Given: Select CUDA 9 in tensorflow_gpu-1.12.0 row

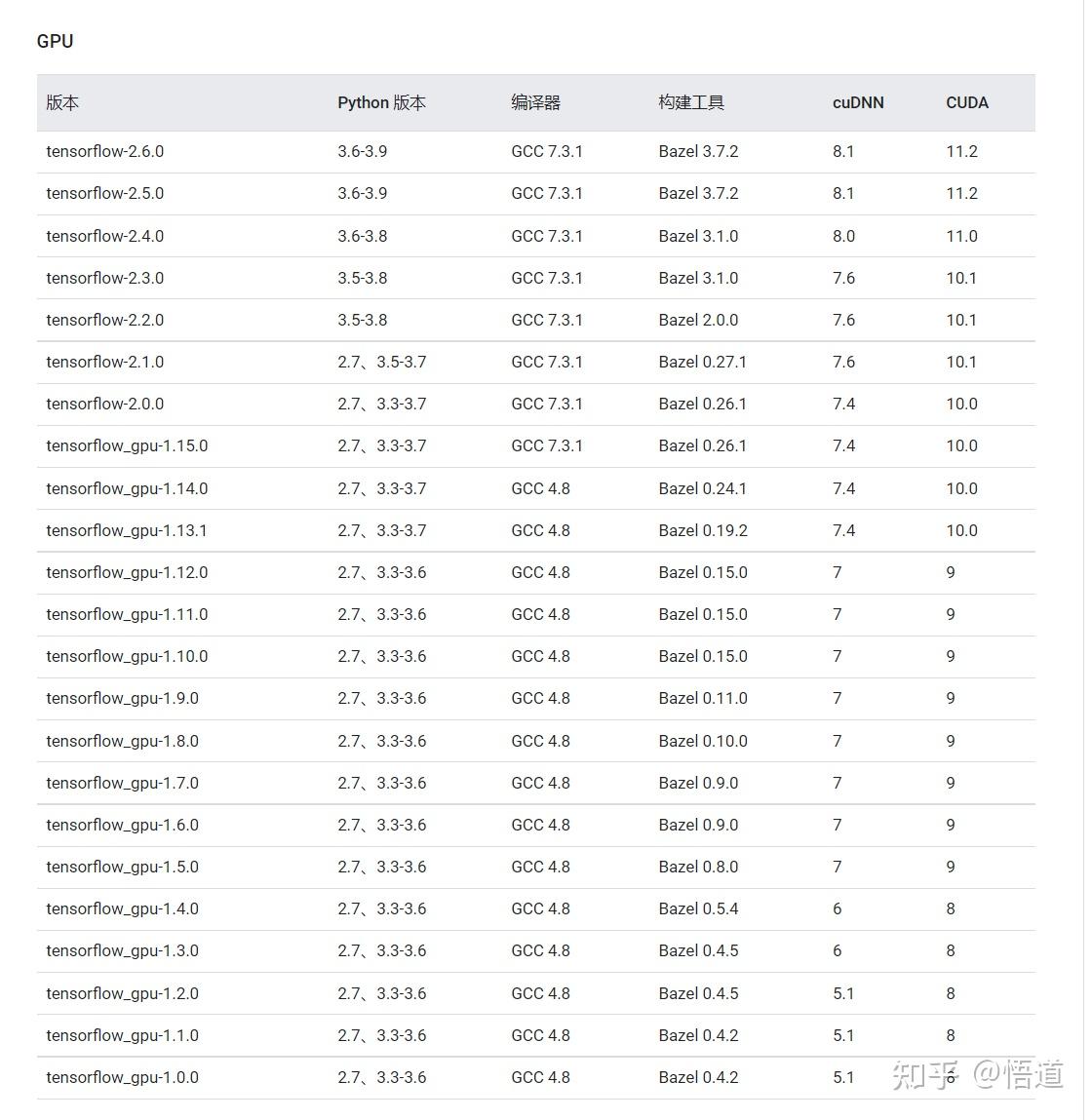Looking at the screenshot, I should pos(951,573).
